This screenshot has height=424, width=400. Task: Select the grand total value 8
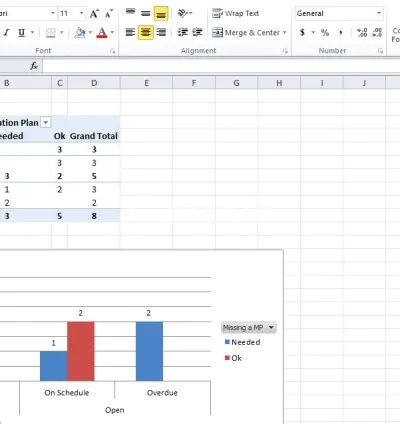point(94,216)
